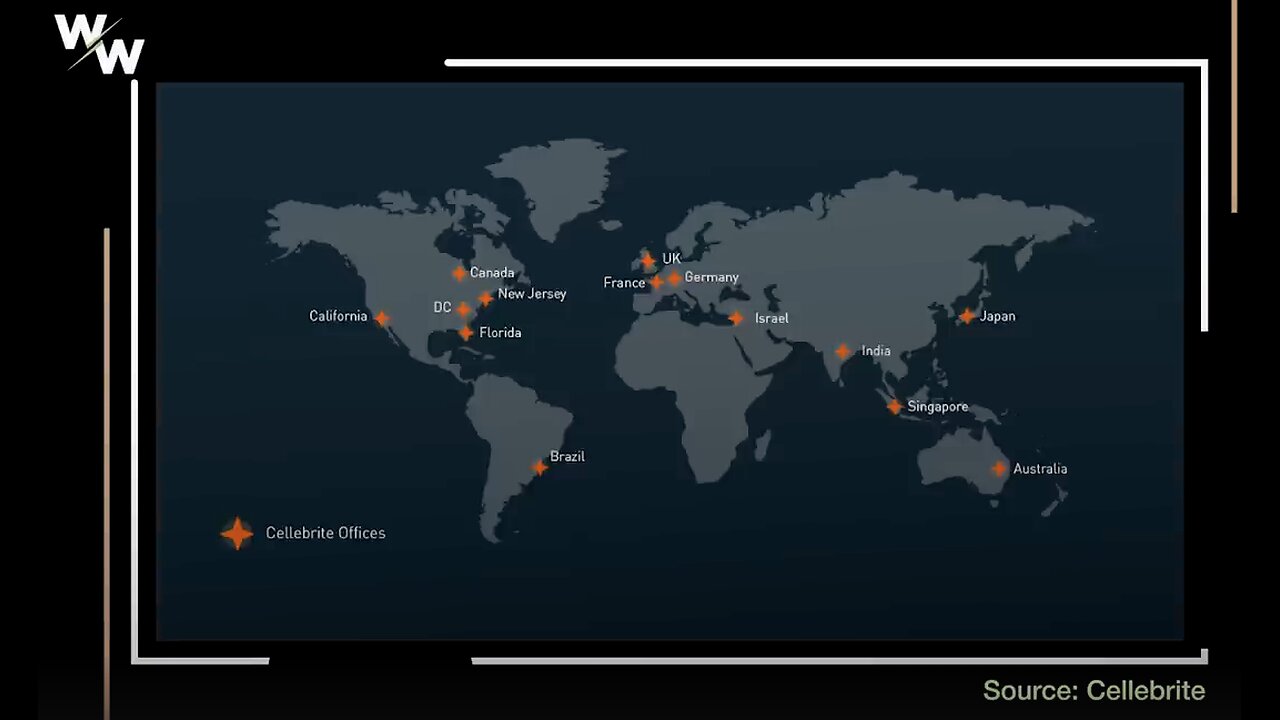Click the Canada office marker
This screenshot has width=1280, height=720.
(459, 273)
